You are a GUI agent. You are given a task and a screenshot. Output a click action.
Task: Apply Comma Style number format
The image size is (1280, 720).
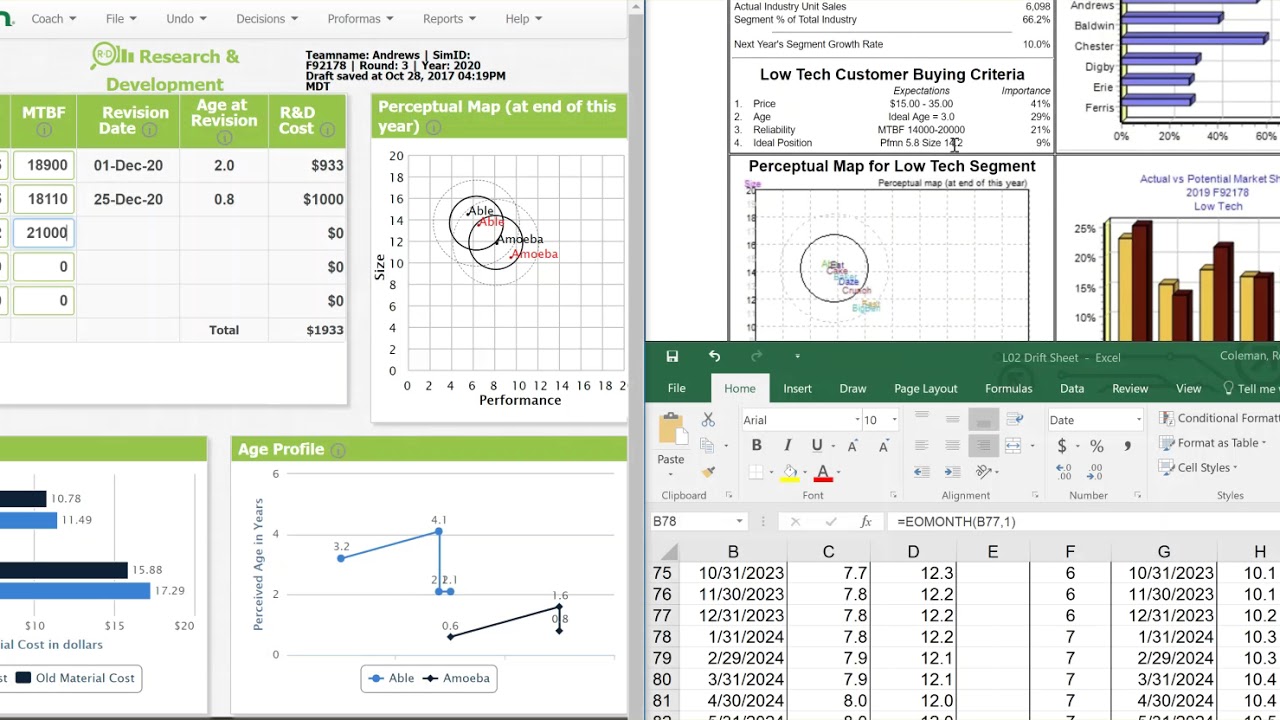pos(1128,446)
